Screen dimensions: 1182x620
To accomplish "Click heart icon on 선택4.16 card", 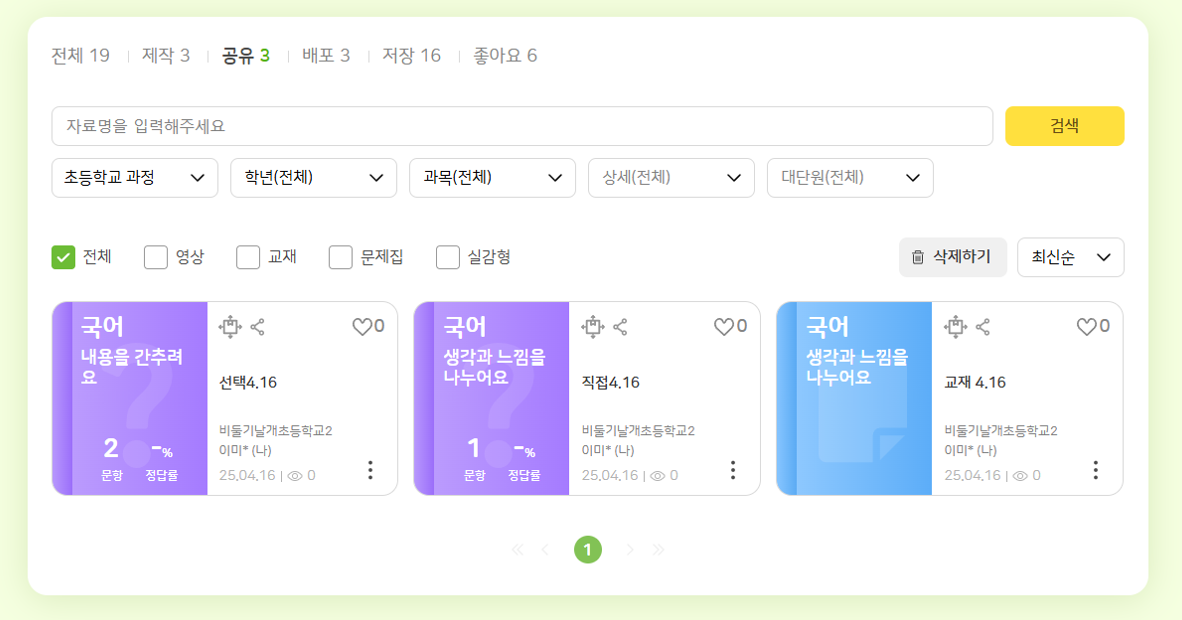I will [361, 327].
